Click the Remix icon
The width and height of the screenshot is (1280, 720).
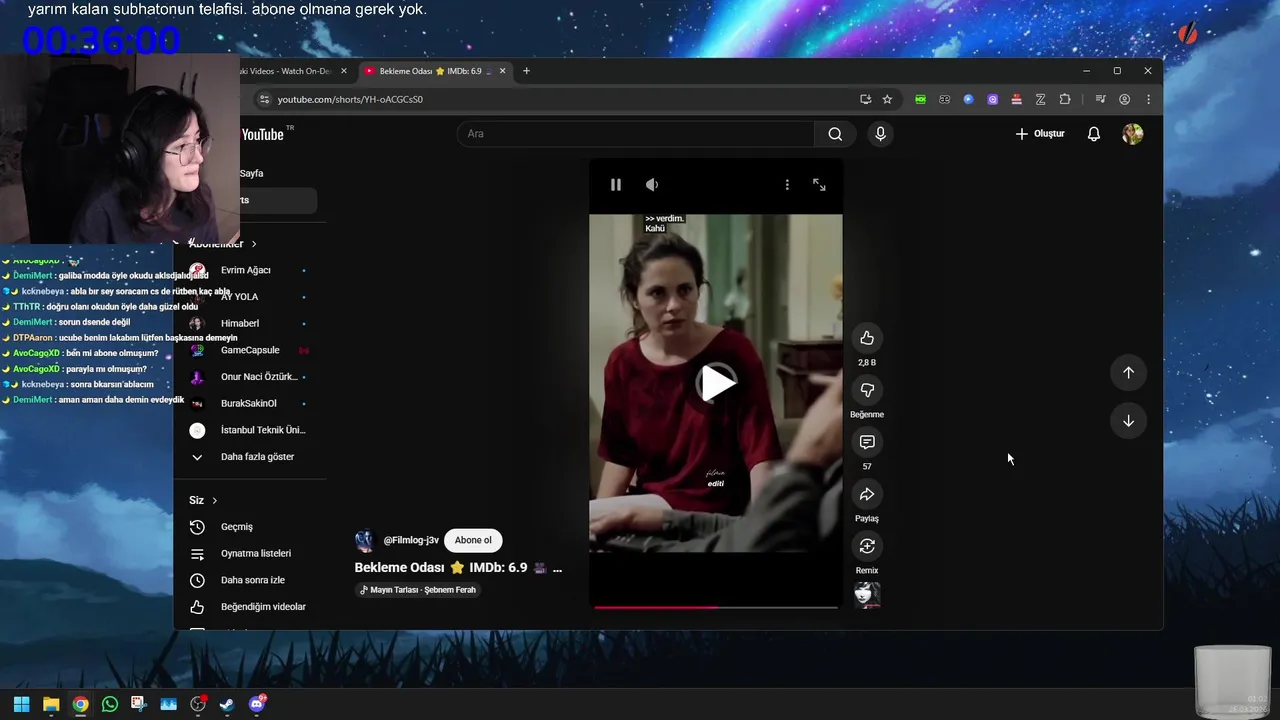point(867,546)
